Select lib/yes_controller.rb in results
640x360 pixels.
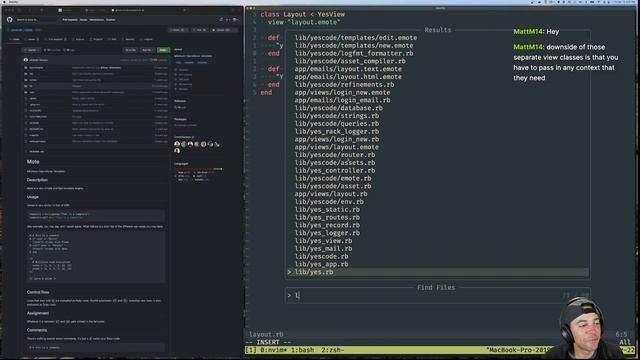tap(335, 171)
